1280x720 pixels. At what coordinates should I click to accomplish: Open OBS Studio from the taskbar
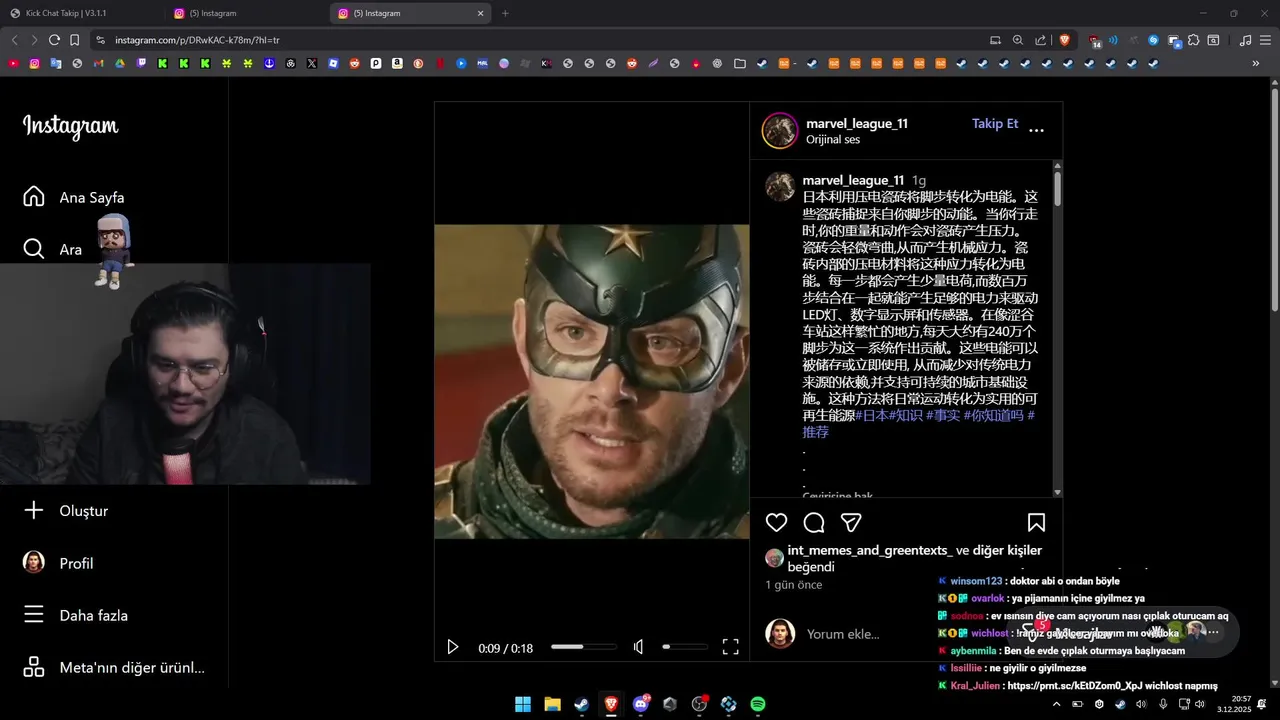click(x=699, y=704)
